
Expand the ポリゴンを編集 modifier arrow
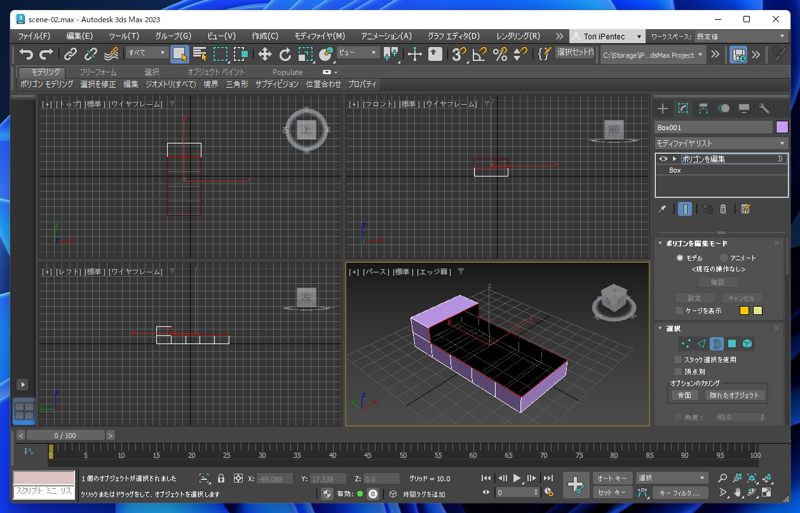pos(674,159)
